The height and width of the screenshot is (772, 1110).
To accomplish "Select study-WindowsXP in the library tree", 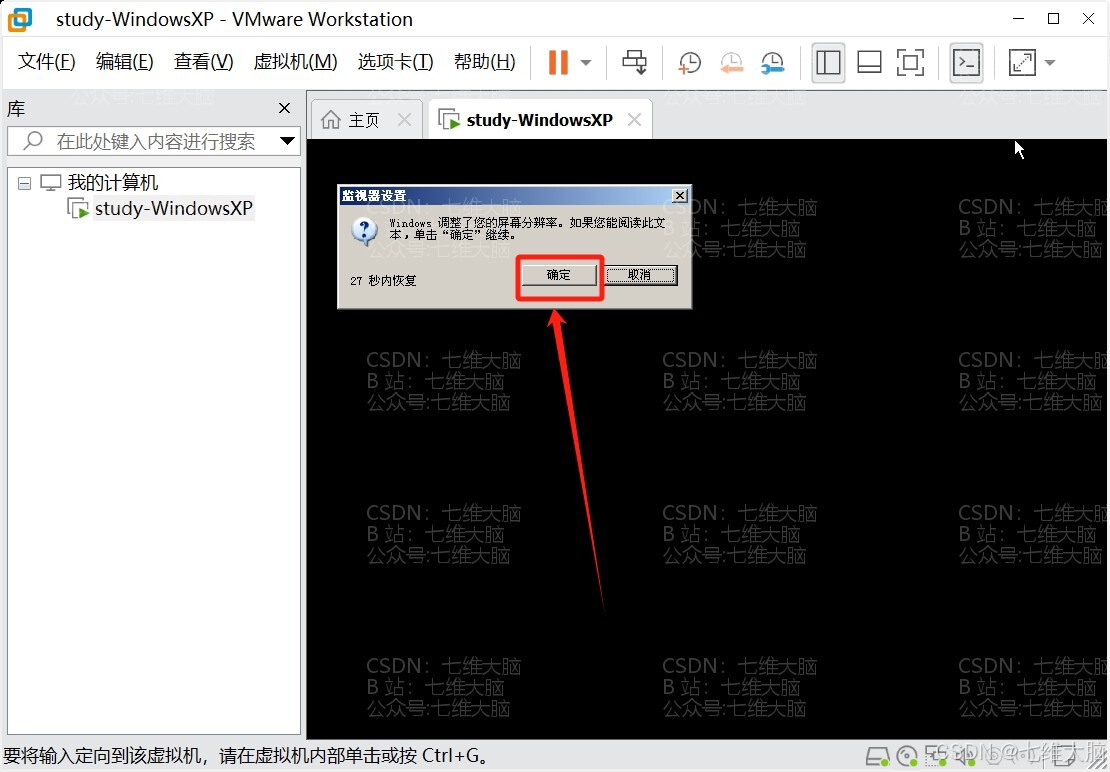I will coord(173,208).
